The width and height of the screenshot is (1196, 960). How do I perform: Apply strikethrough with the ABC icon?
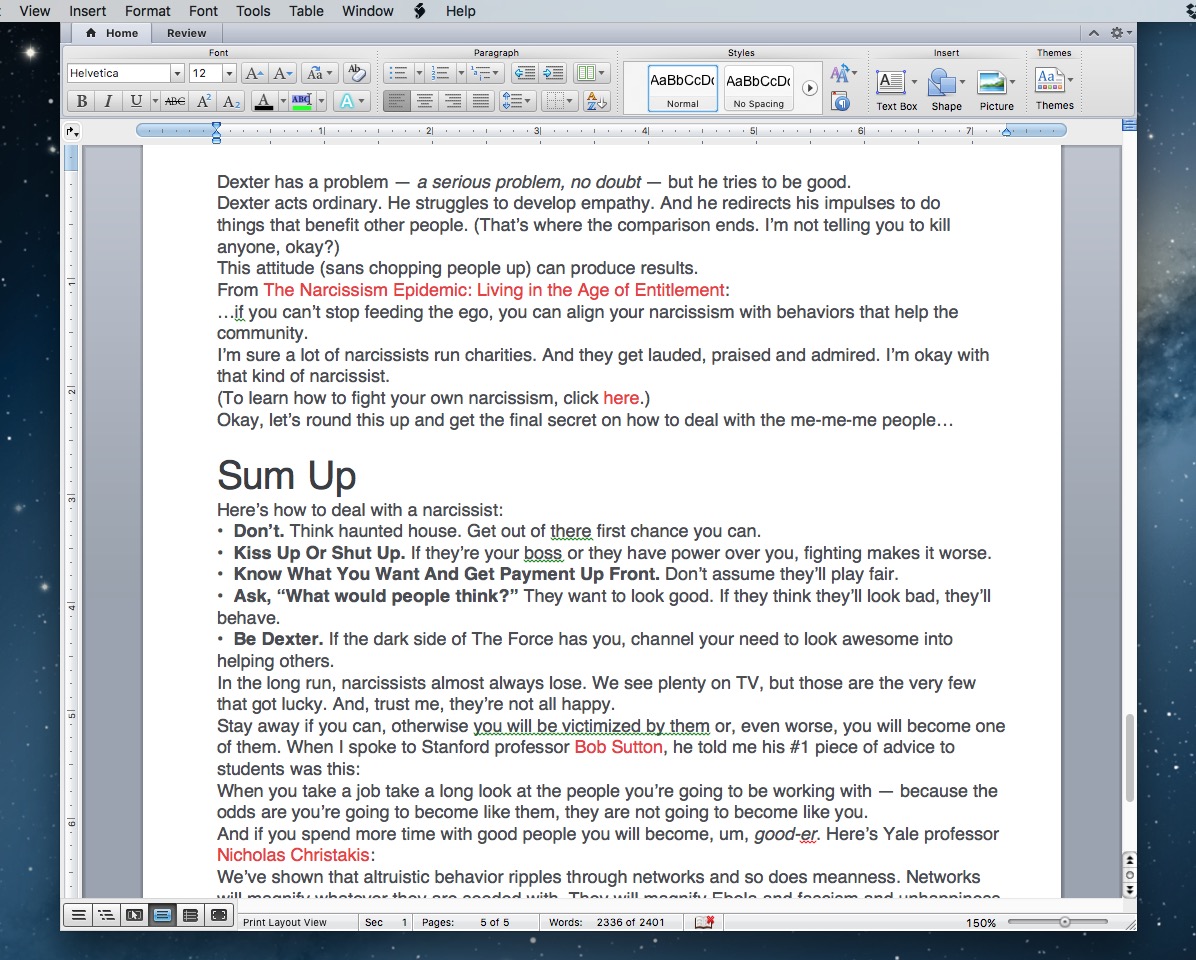[175, 101]
